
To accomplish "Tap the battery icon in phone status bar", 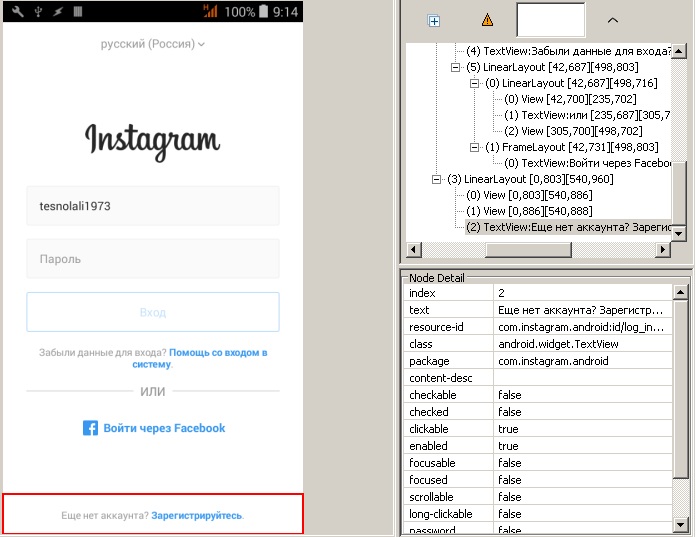I will pyautogui.click(x=263, y=11).
